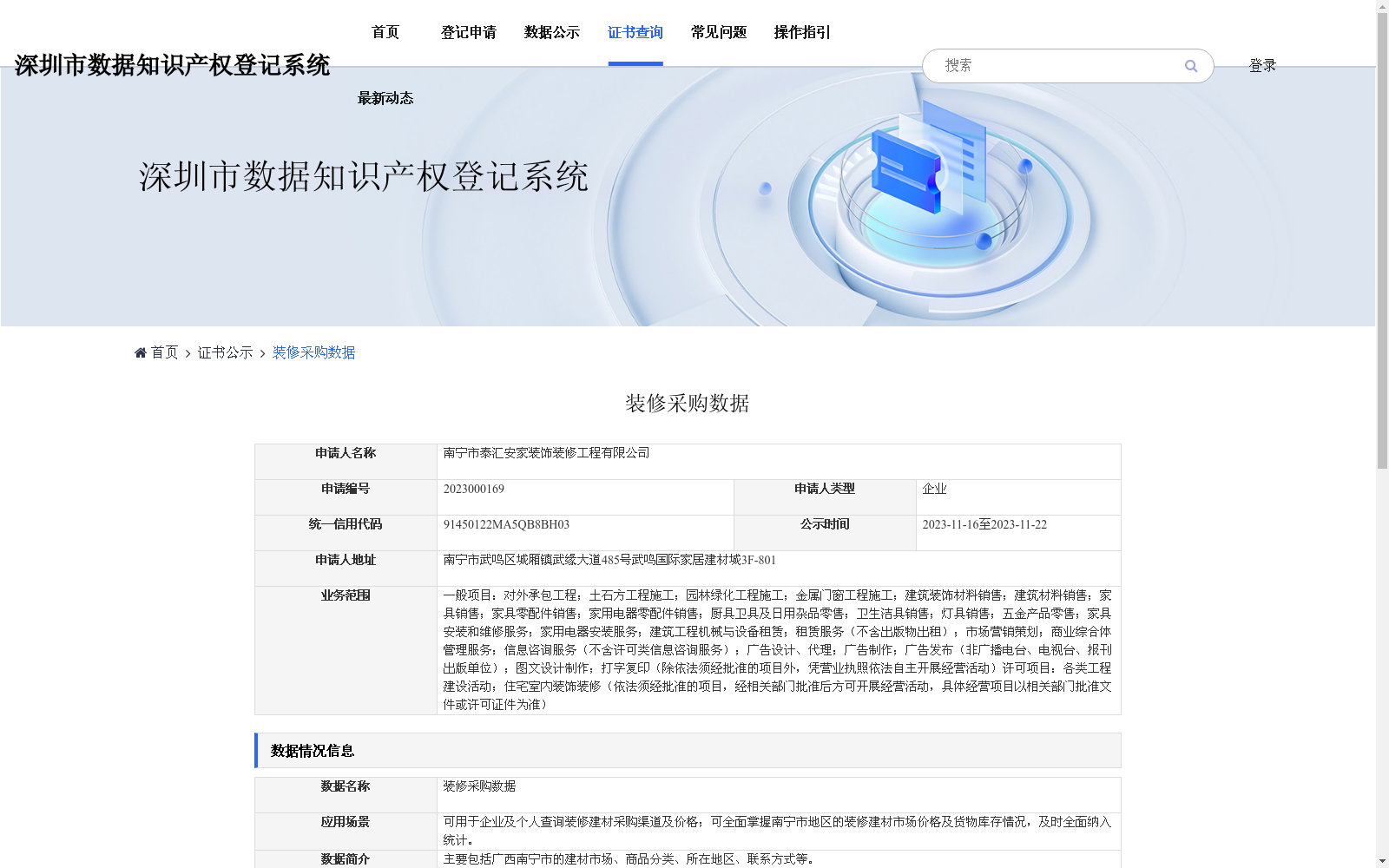Open the 登记申请 menu item
Image resolution: width=1389 pixels, height=868 pixels.
pyautogui.click(x=469, y=33)
